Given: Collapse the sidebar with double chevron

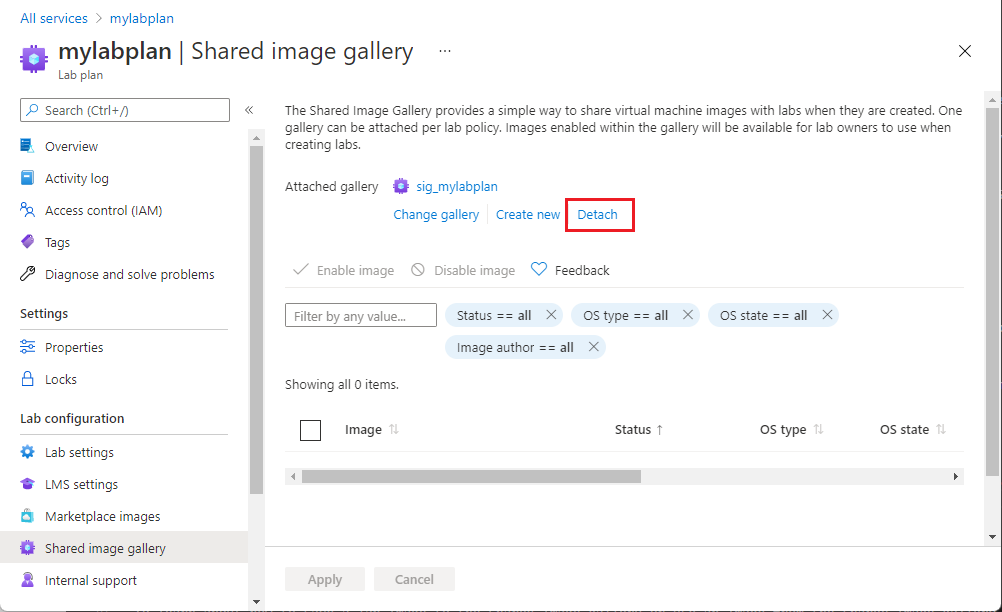Looking at the screenshot, I should [x=249, y=110].
